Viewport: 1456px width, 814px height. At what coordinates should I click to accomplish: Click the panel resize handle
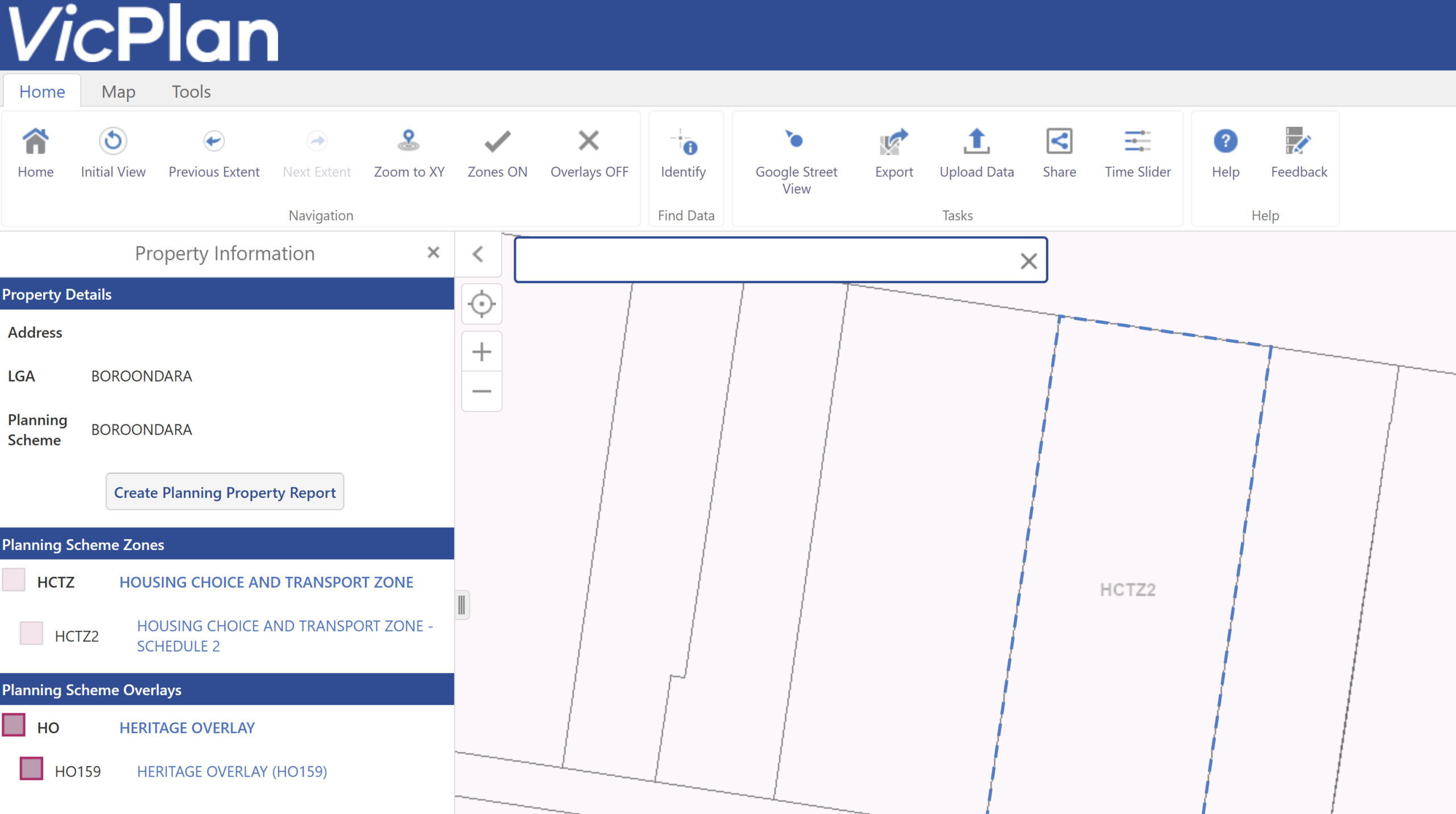[x=462, y=605]
